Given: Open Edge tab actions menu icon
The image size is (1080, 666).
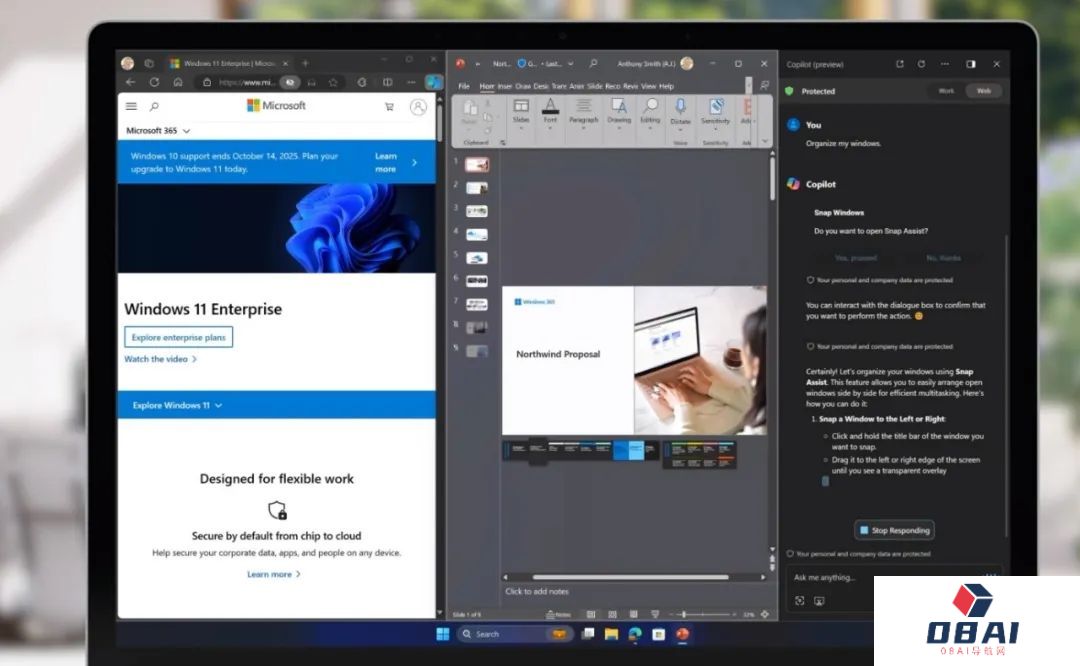Looking at the screenshot, I should [149, 63].
